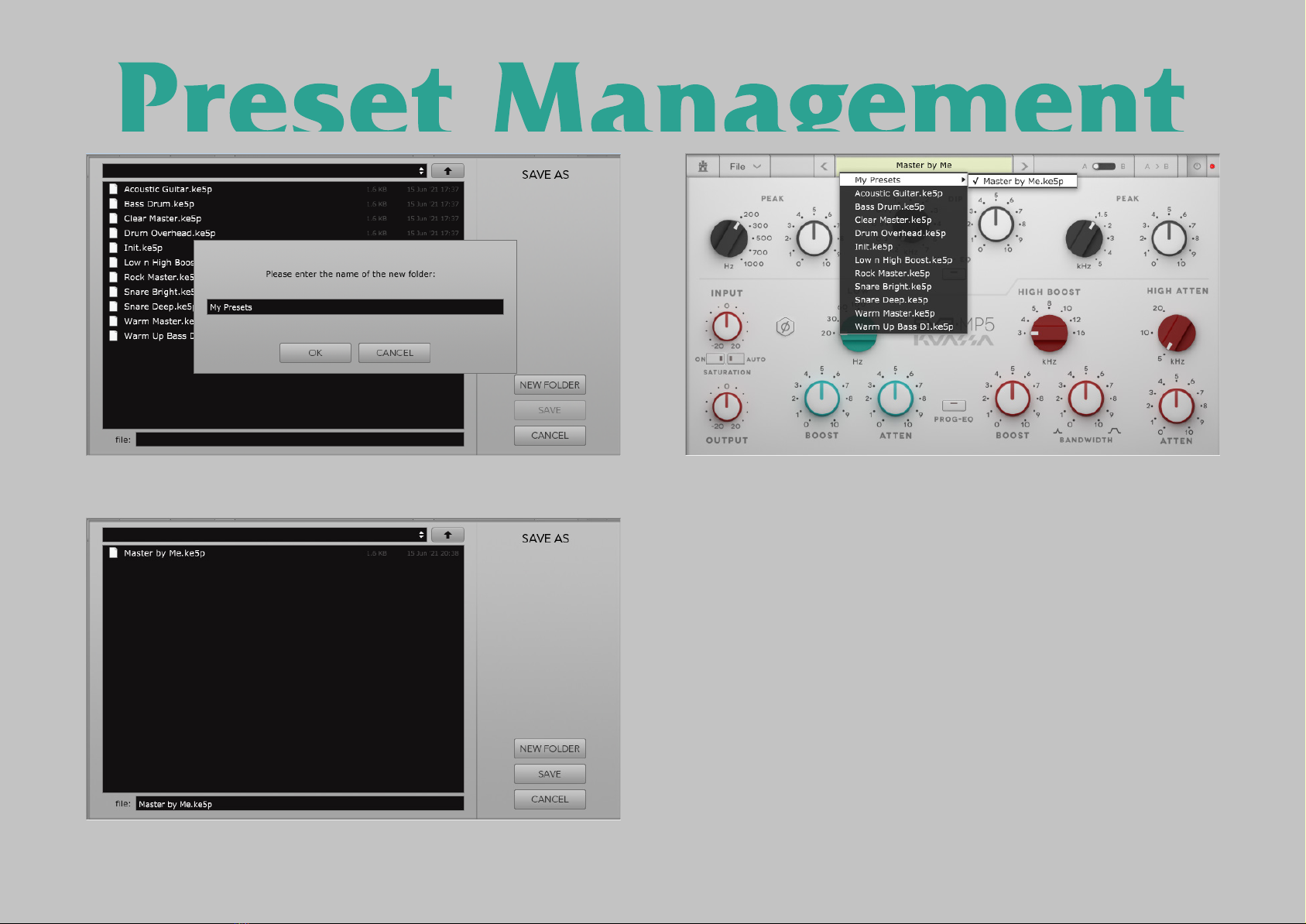Choose Warm Master.ke5p from the preset menu
1306x924 pixels.
pyautogui.click(x=903, y=313)
